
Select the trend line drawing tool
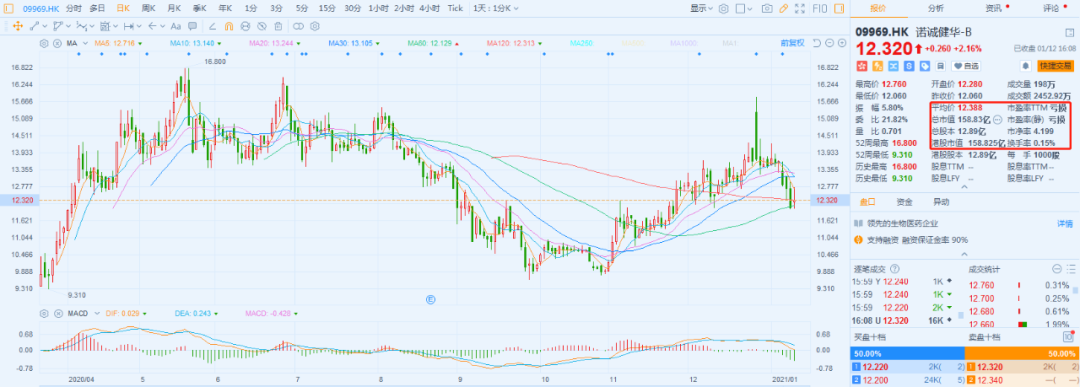pyautogui.click(x=34, y=26)
